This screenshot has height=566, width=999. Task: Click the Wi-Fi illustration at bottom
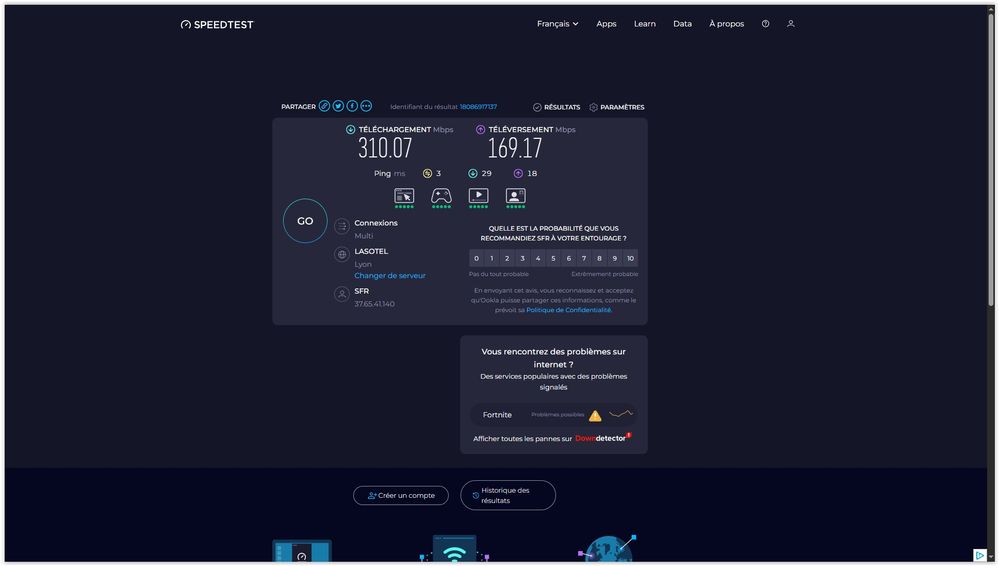454,549
